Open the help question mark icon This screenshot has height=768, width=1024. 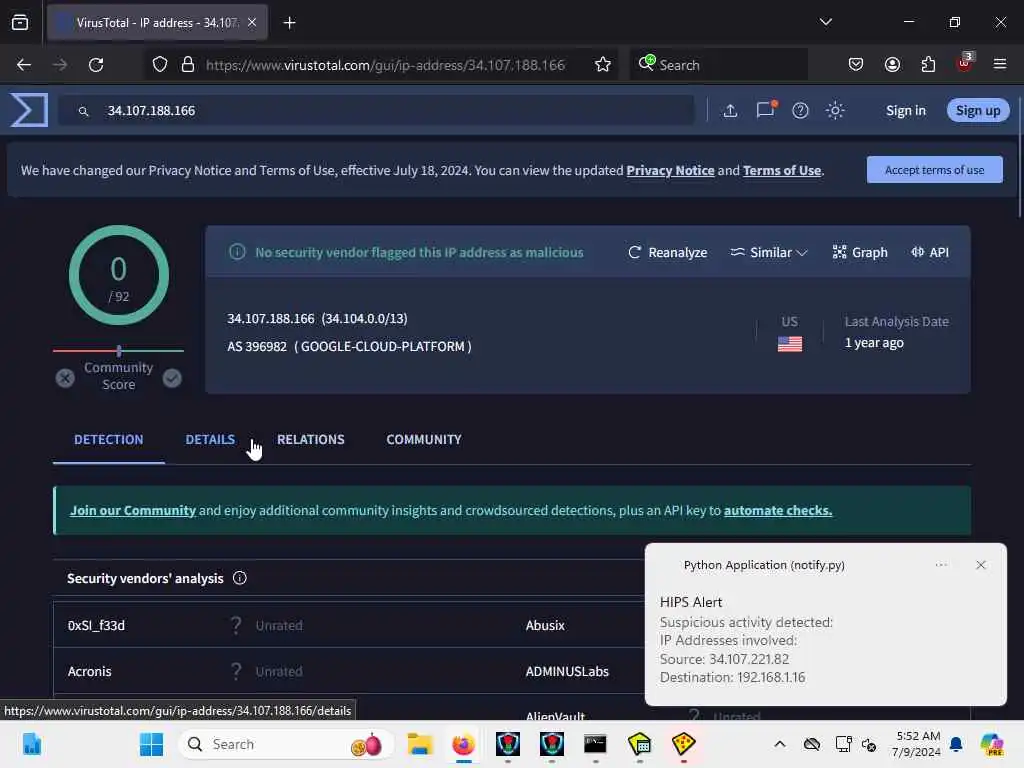pos(800,110)
